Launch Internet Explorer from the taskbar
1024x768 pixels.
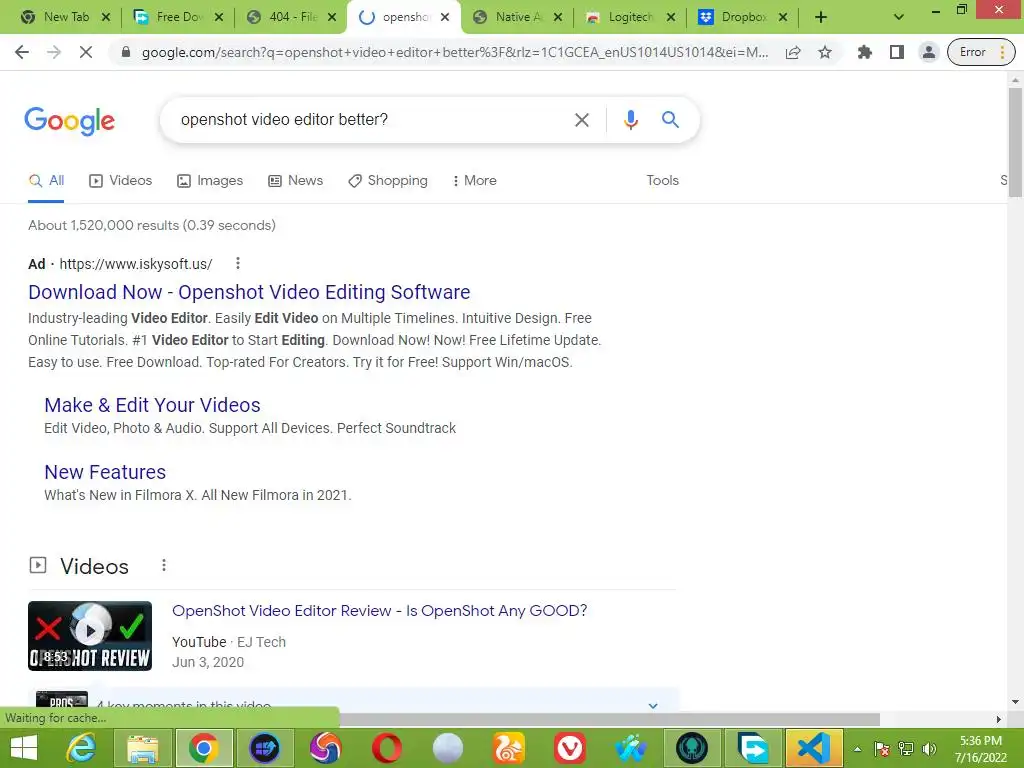coord(82,748)
